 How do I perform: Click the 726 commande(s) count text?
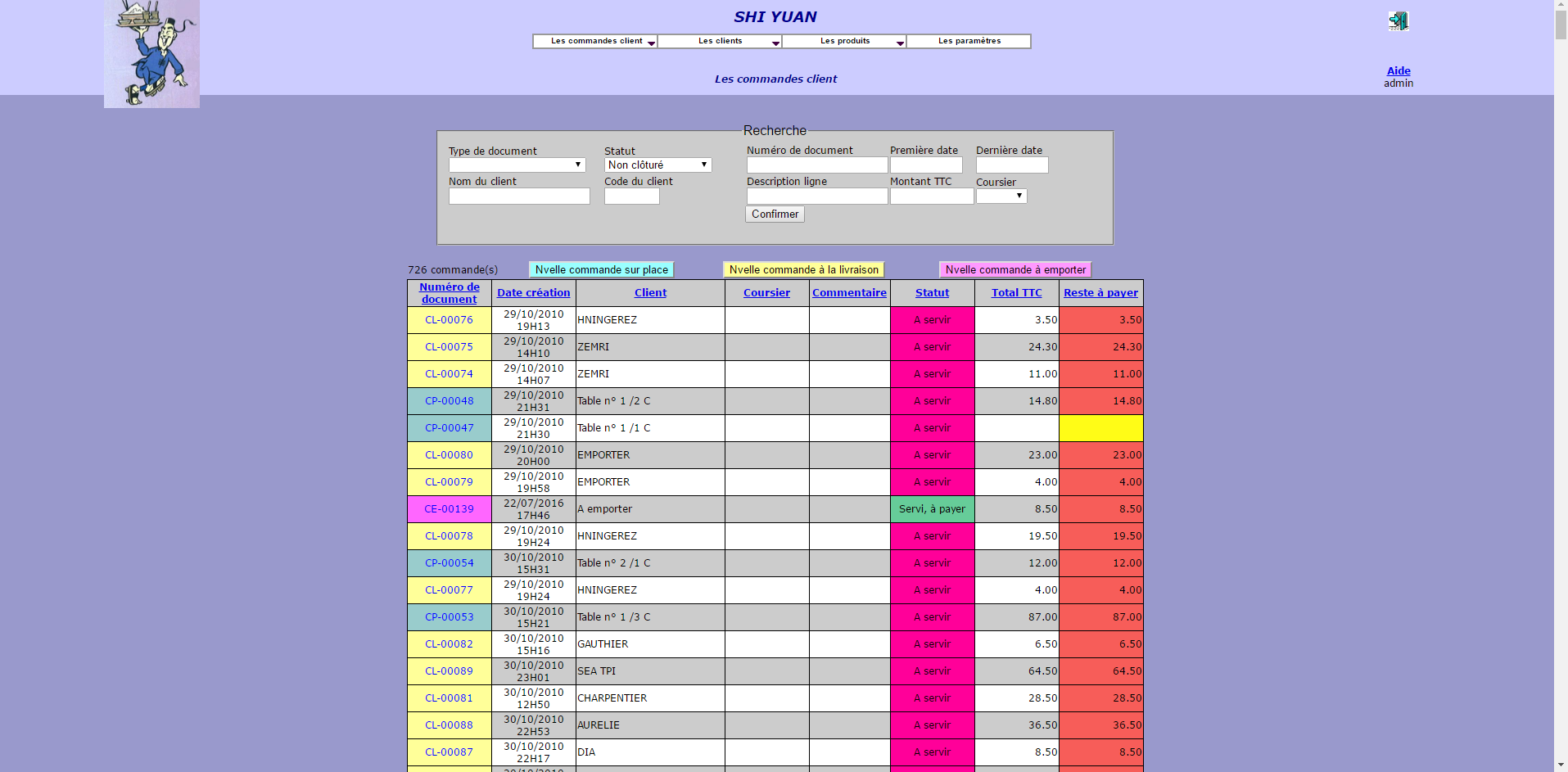453,270
